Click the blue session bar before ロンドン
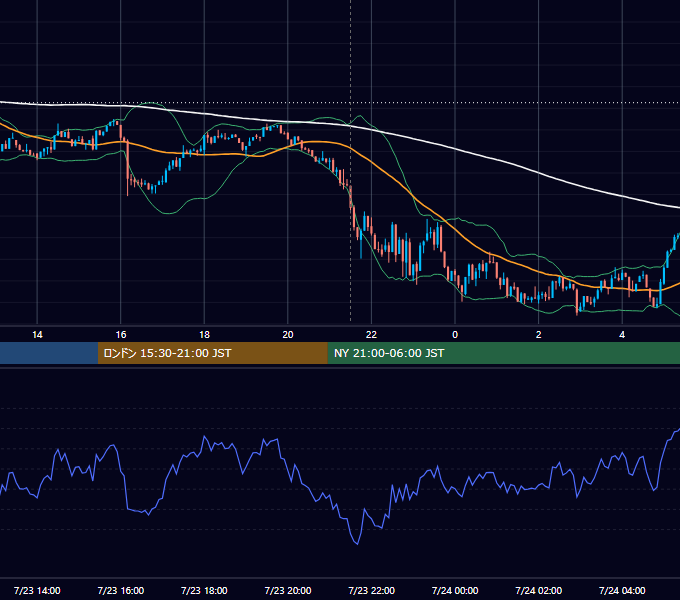This screenshot has height=600, width=680. pyautogui.click(x=49, y=353)
